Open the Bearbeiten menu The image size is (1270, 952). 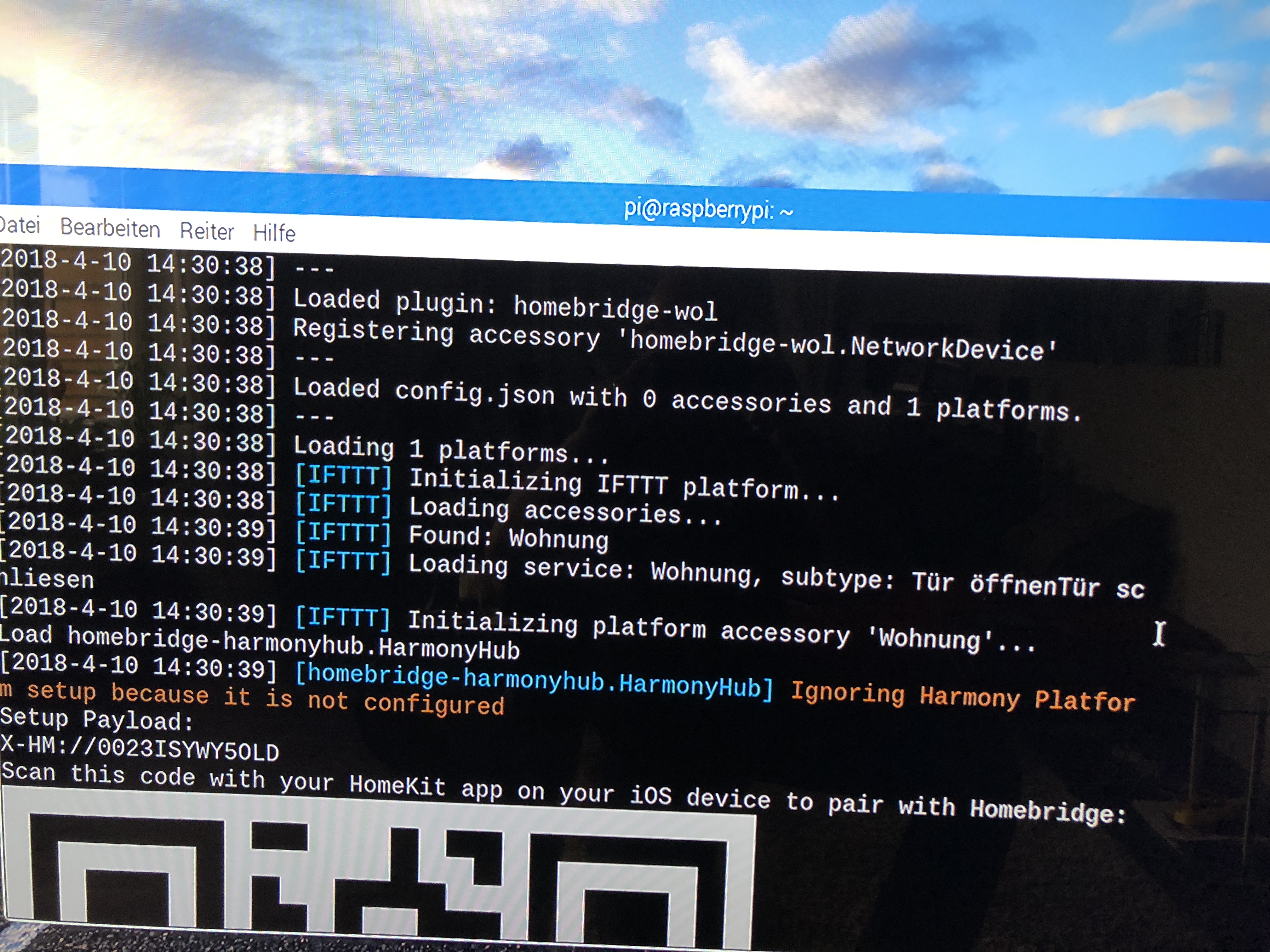(110, 228)
